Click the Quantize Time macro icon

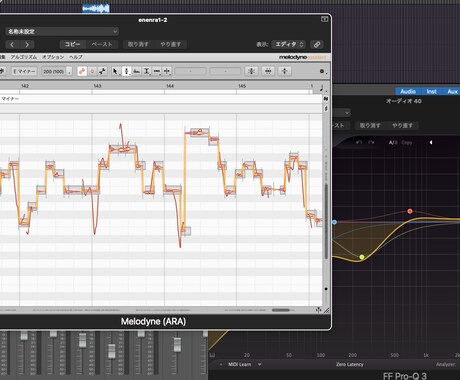pos(268,71)
